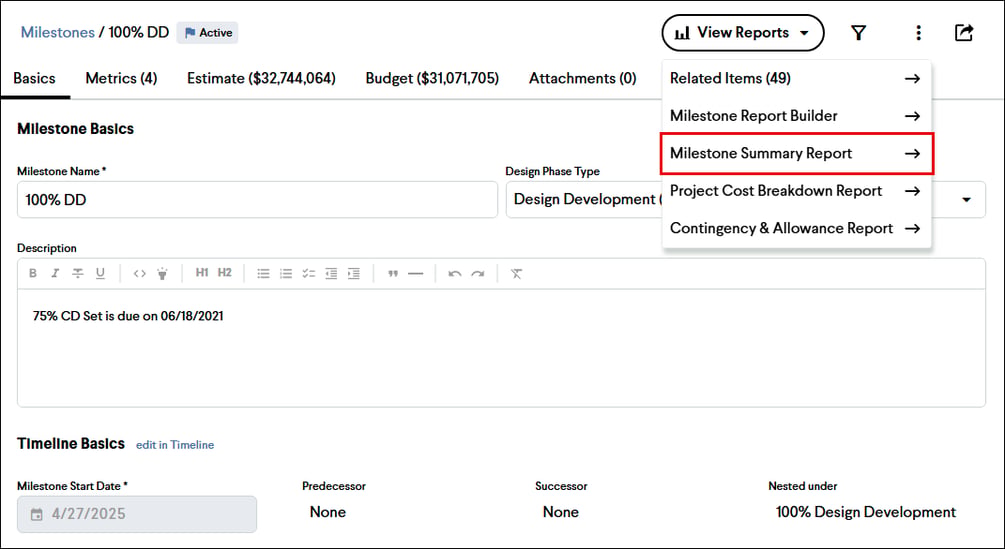Image resolution: width=1005 pixels, height=549 pixels.
Task: Click the calendar icon in start date
Action: click(37, 514)
